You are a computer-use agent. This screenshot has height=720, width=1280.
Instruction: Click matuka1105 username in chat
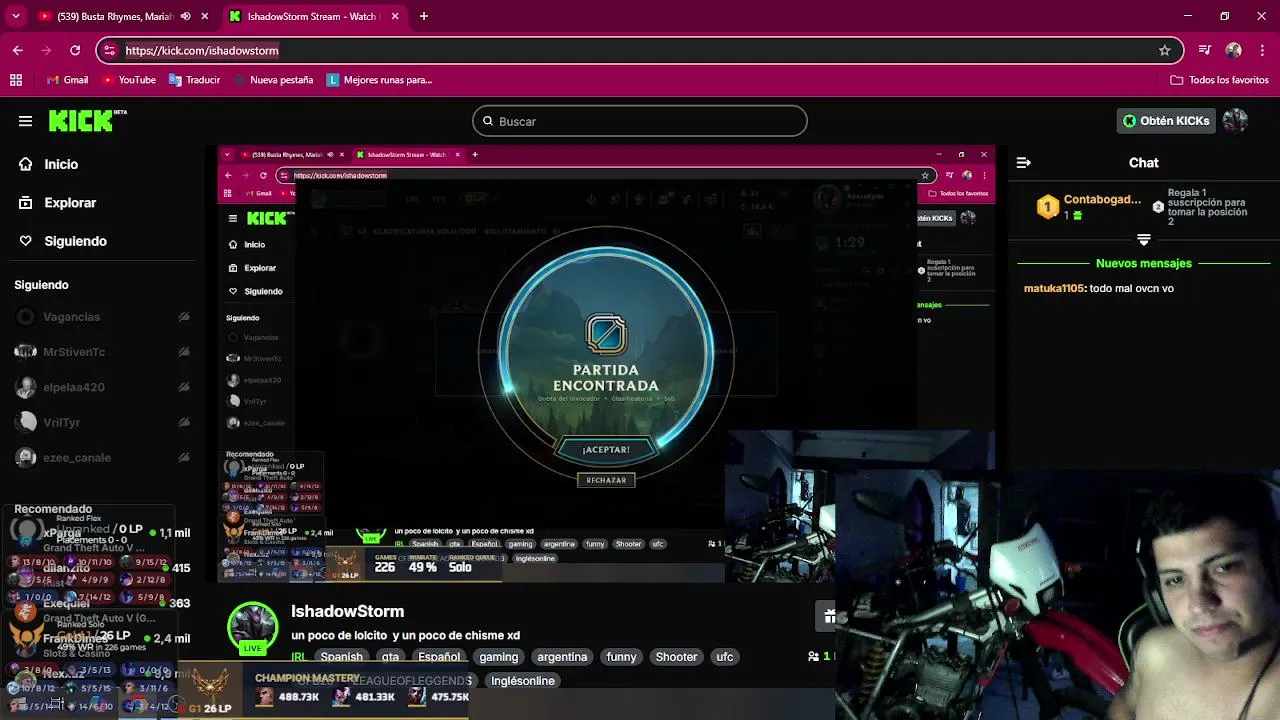coord(1054,288)
